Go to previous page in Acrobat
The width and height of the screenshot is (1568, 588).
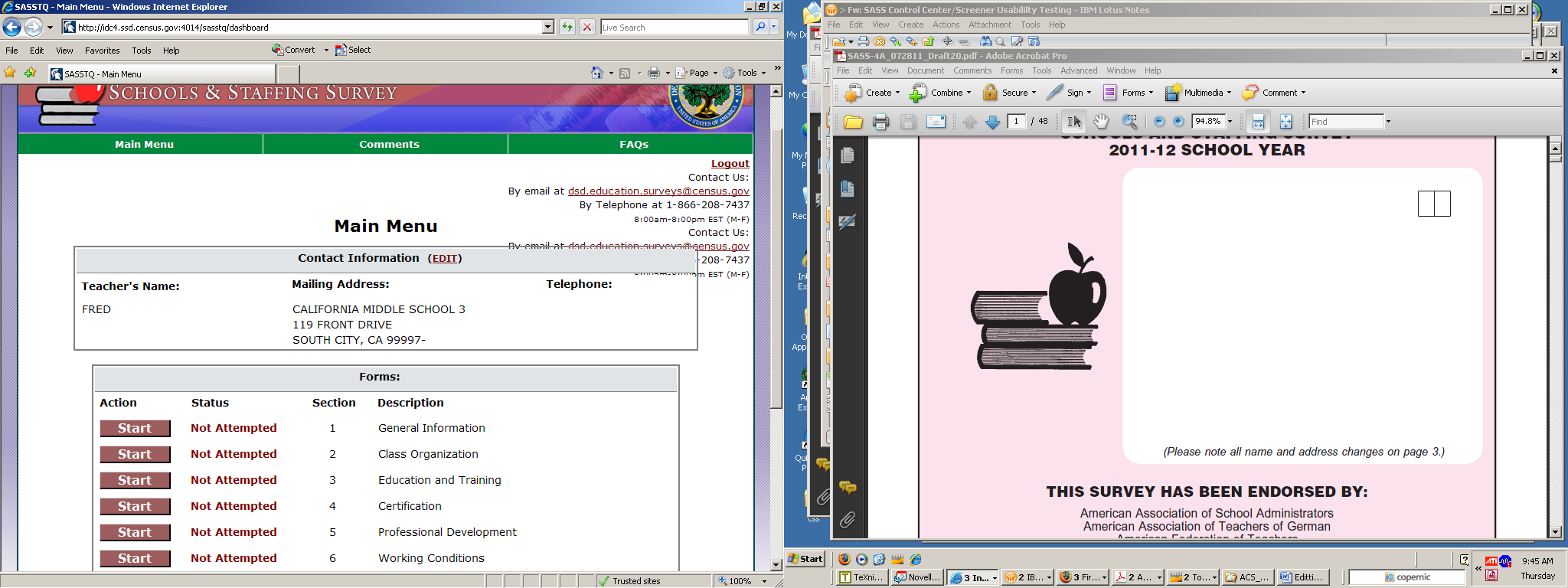[x=969, y=122]
